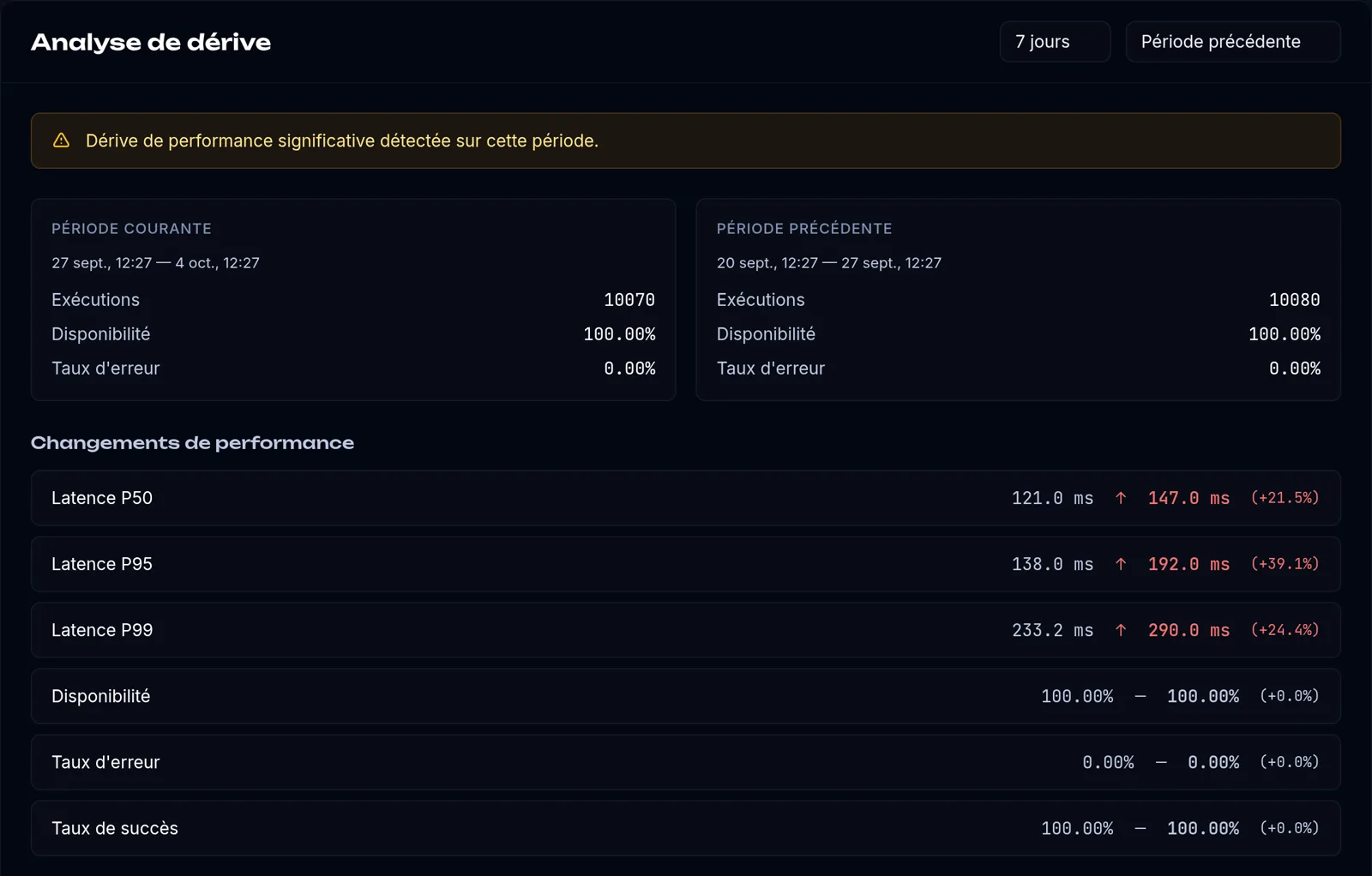Viewport: 1372px width, 876px height.
Task: Click the Période précédente card header
Action: (x=804, y=229)
